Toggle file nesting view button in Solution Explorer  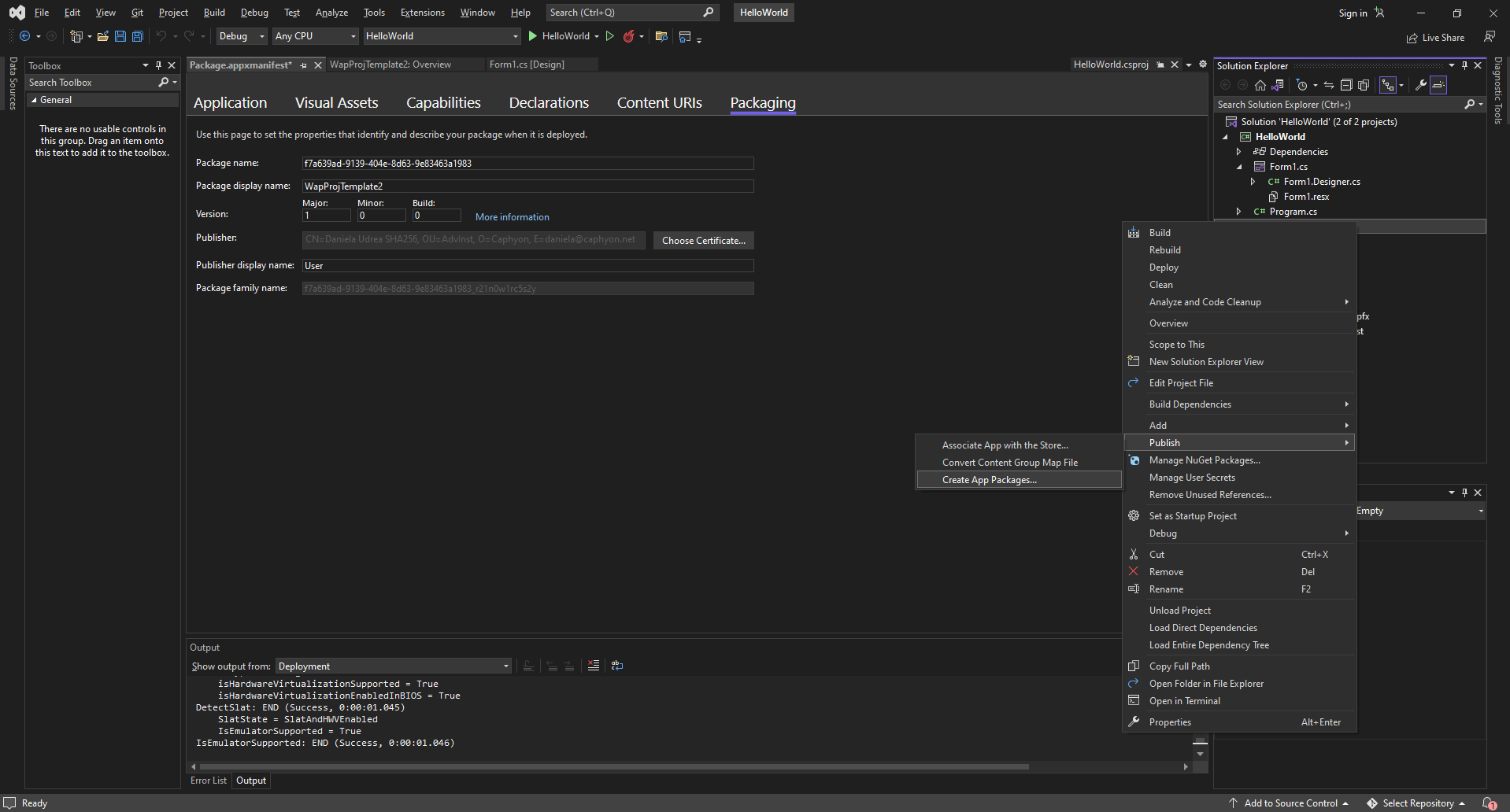tap(1388, 85)
